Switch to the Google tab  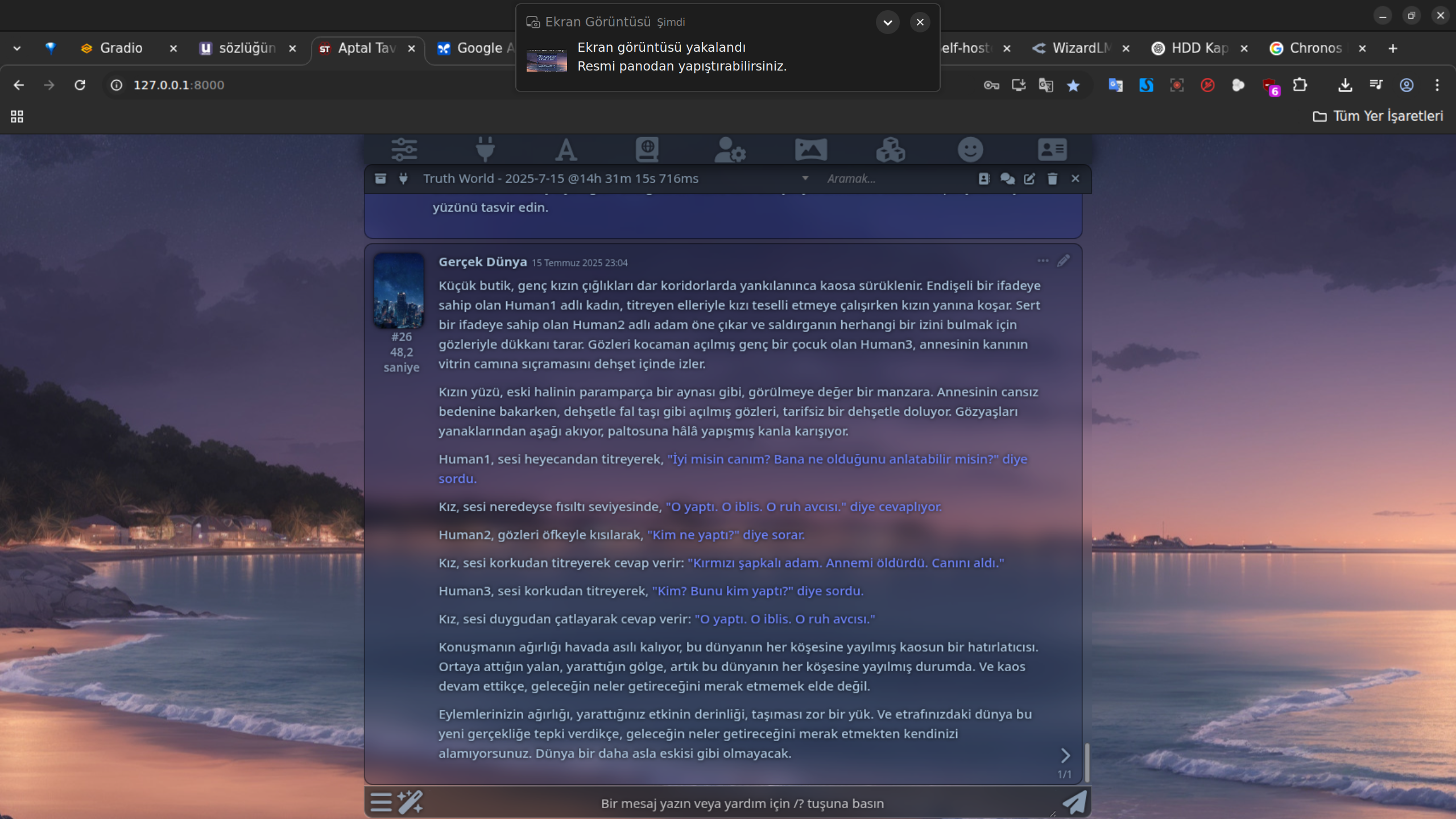(x=475, y=48)
